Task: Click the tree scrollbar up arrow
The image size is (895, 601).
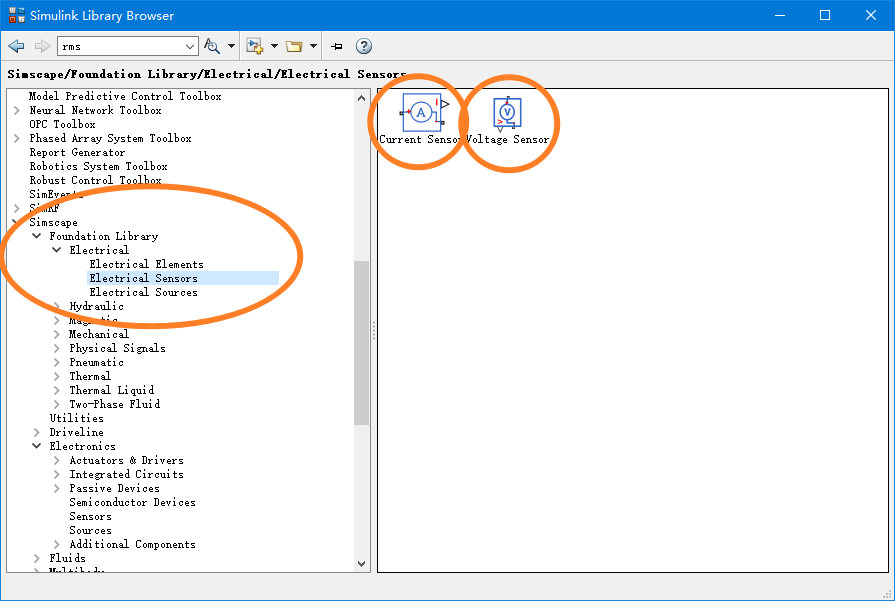Action: [361, 98]
